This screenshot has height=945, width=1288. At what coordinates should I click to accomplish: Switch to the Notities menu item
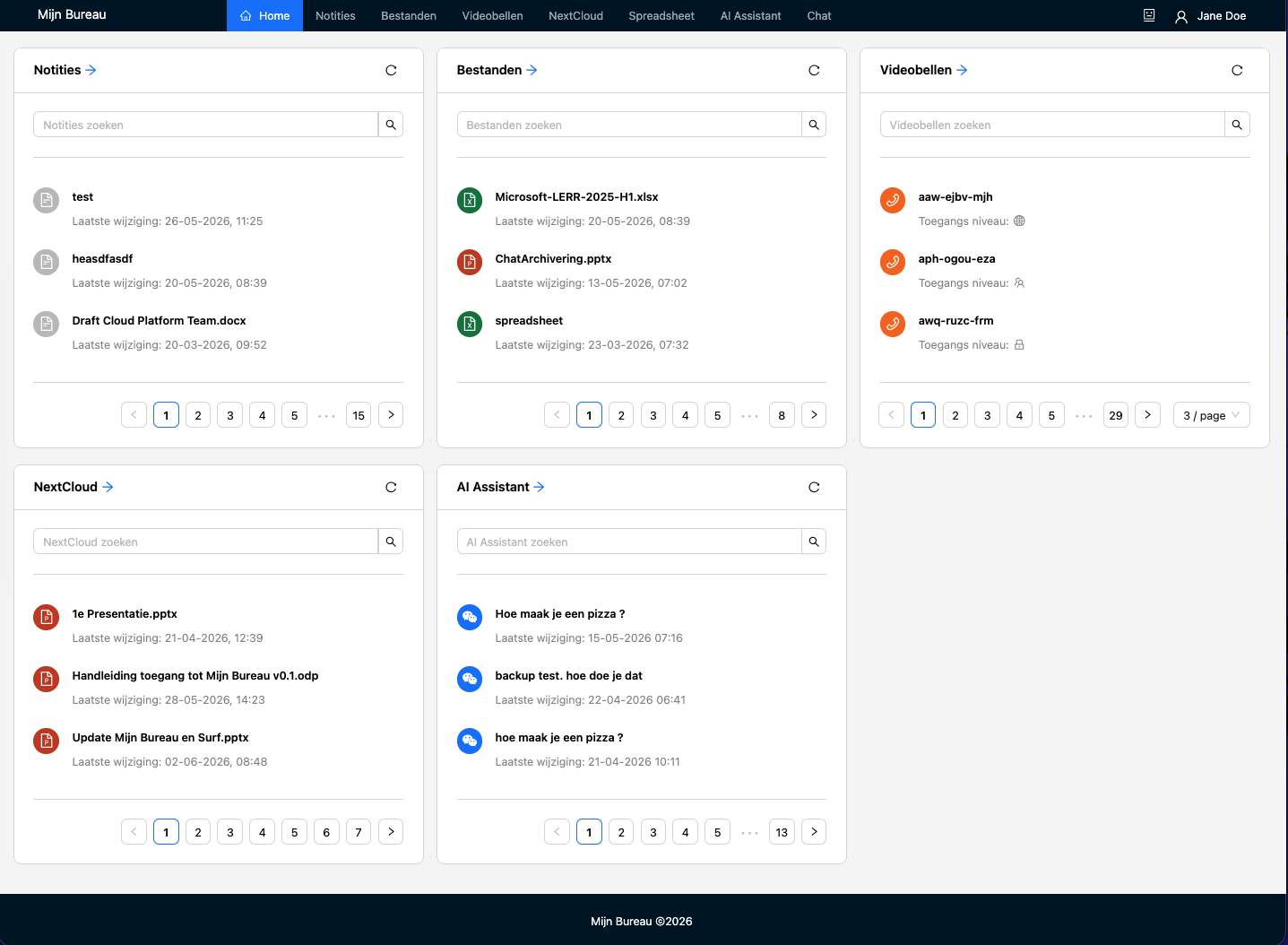[335, 15]
